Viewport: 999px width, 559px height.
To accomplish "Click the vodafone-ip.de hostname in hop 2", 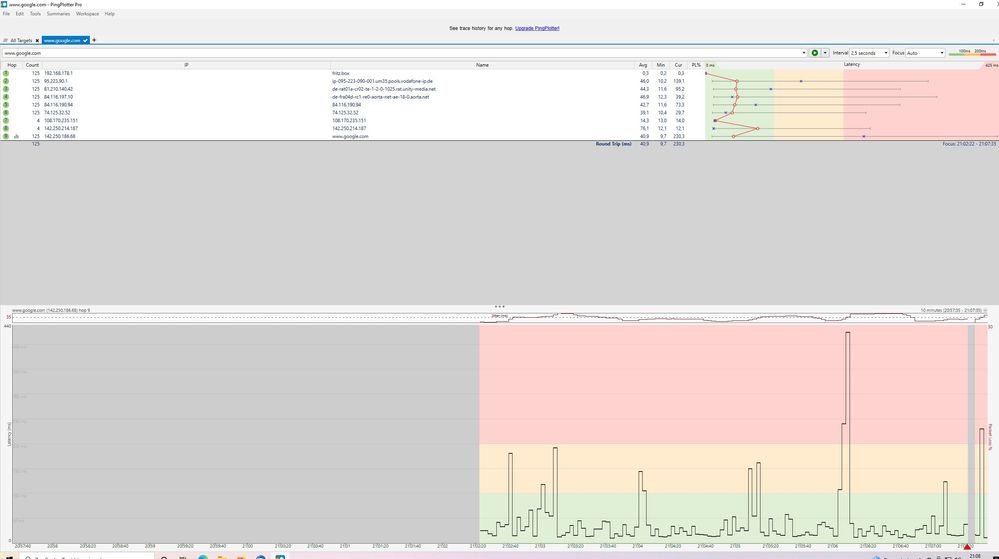I will coord(382,81).
